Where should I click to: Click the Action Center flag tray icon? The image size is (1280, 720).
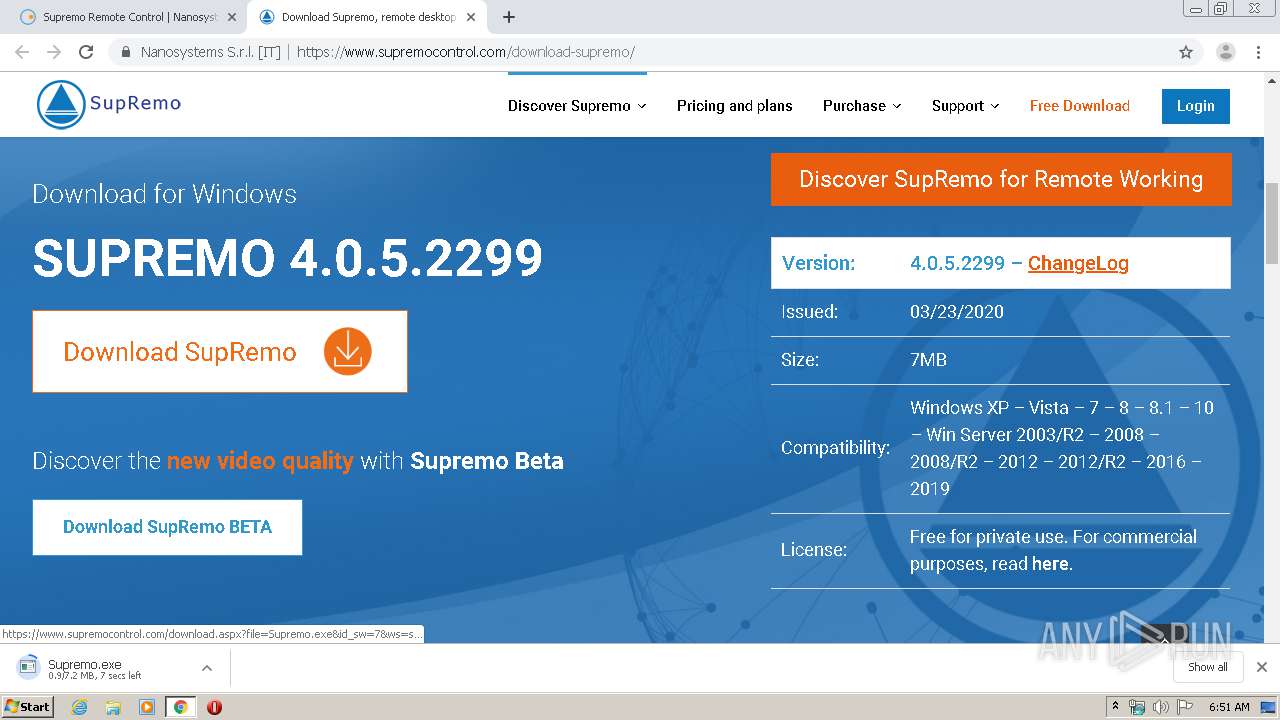click(x=1185, y=707)
